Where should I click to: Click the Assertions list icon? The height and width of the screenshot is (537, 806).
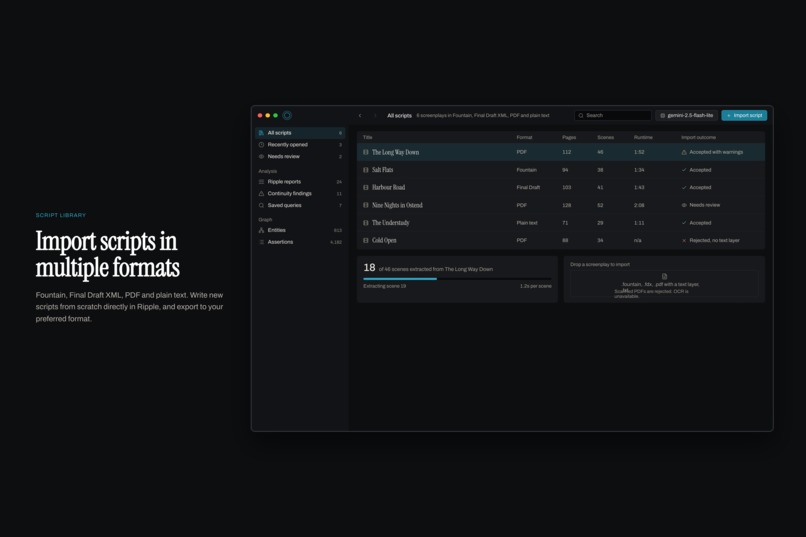tap(261, 242)
